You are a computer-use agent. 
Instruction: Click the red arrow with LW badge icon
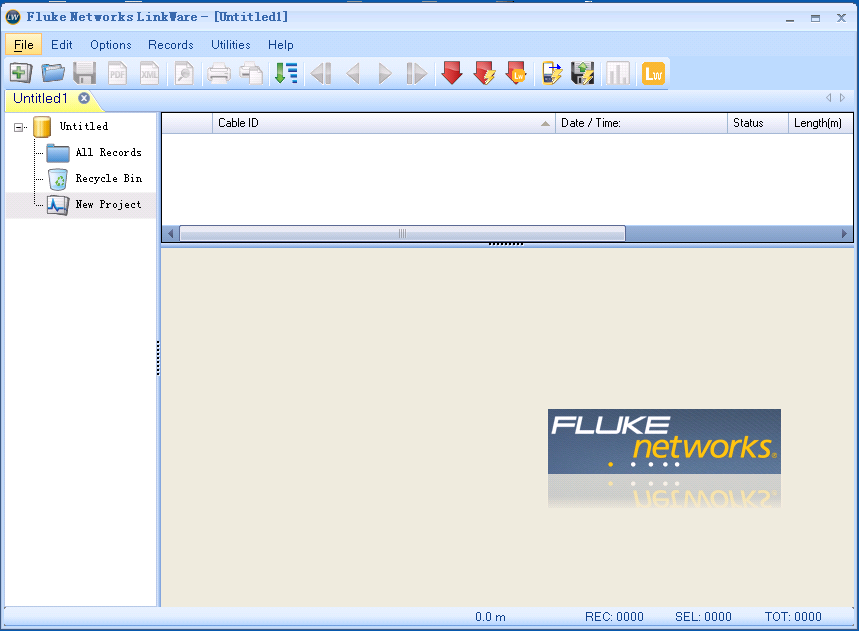[516, 73]
